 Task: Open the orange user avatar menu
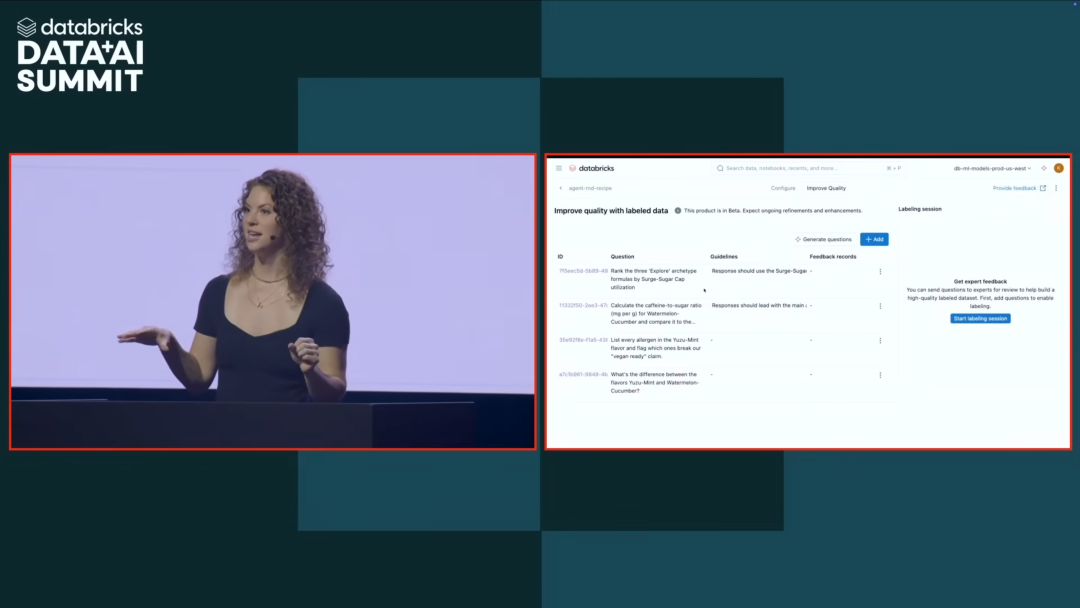(1059, 168)
